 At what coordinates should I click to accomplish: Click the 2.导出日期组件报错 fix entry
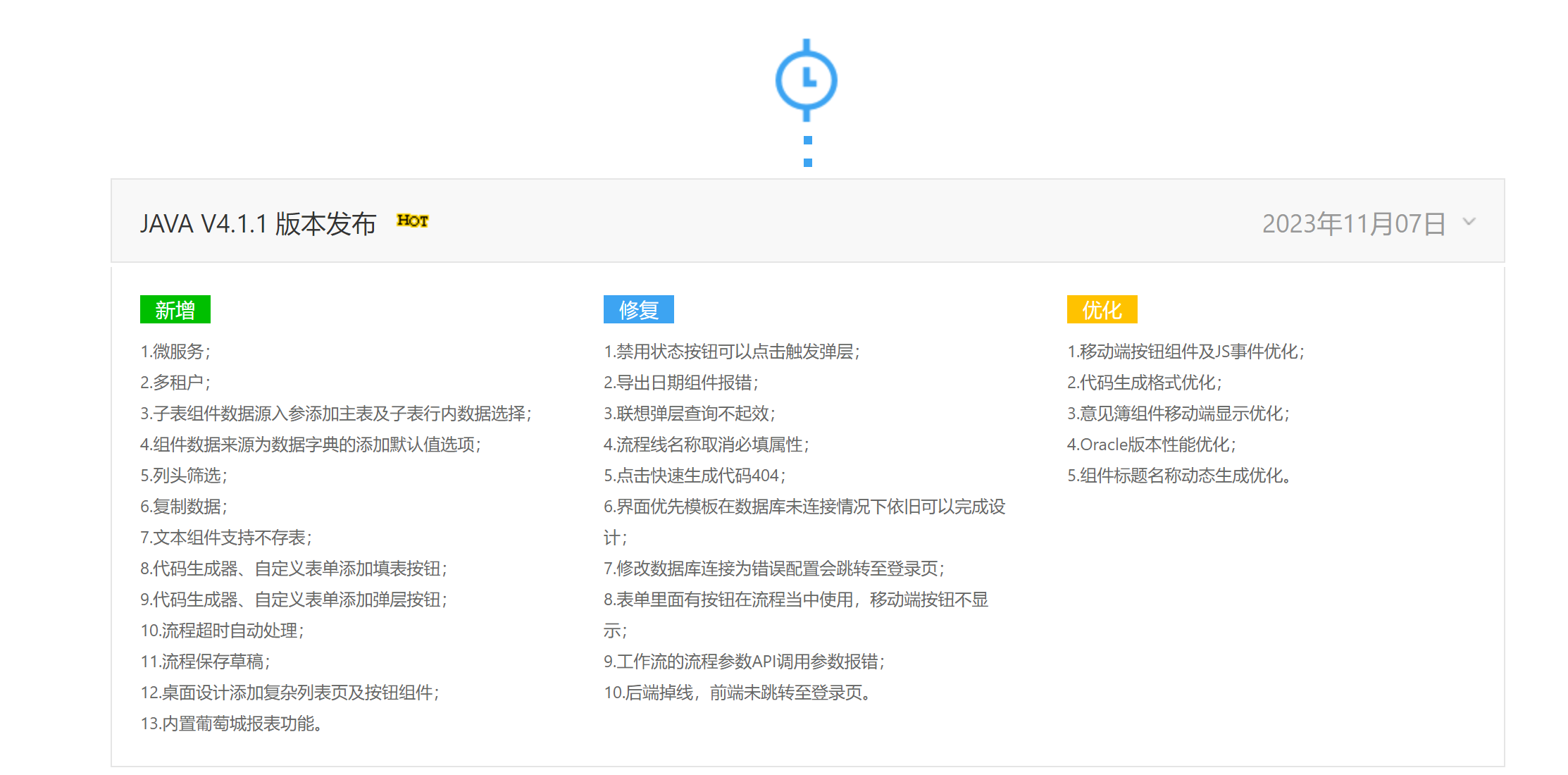tap(681, 383)
